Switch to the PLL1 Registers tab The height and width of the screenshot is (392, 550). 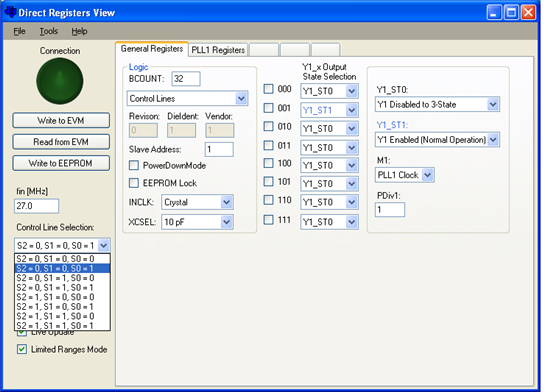click(x=218, y=50)
